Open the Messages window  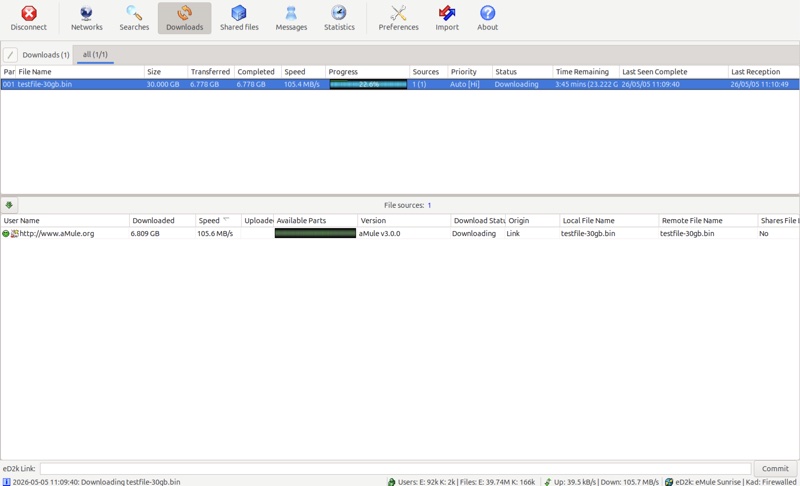point(291,18)
